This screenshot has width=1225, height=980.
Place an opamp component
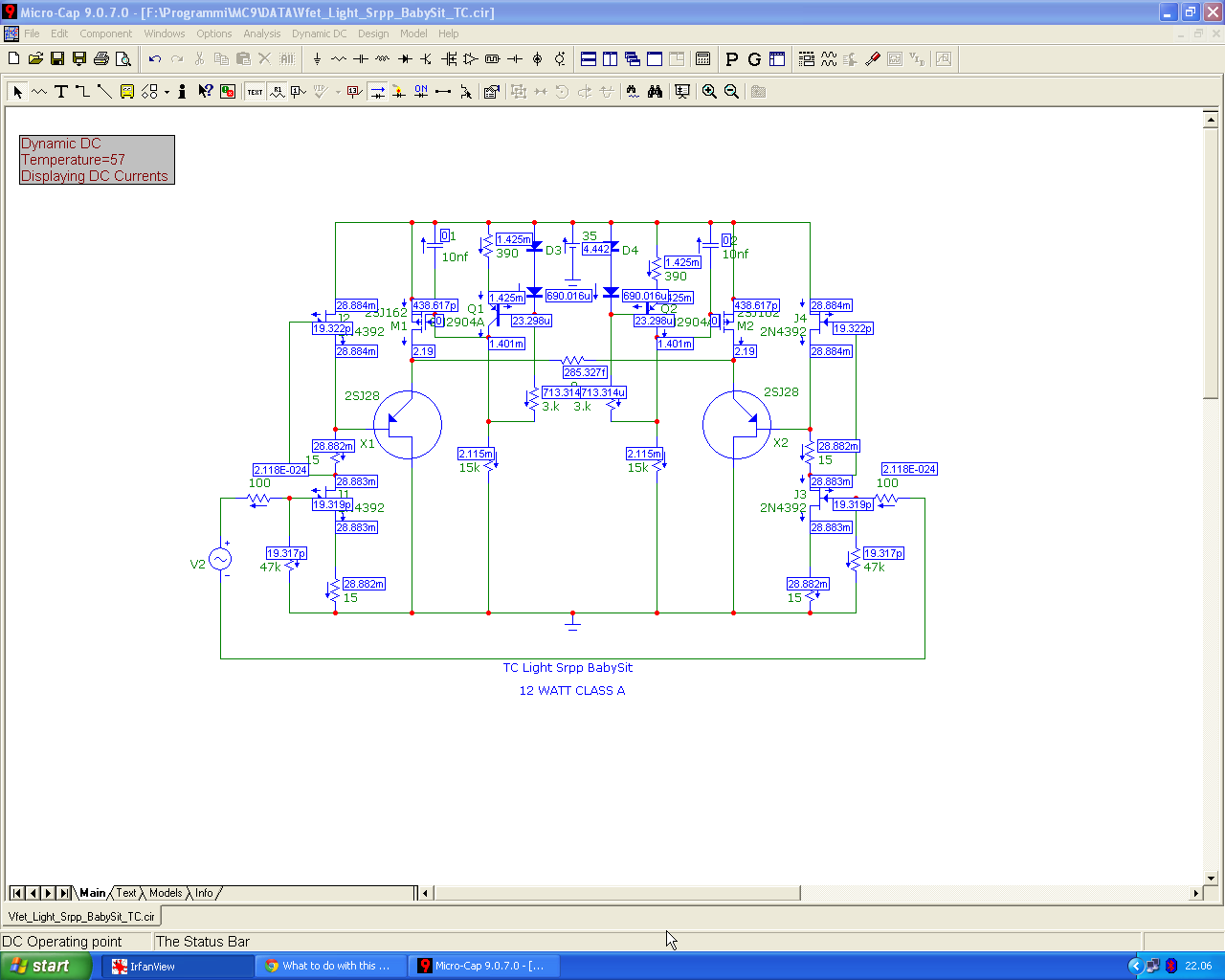coord(471,59)
